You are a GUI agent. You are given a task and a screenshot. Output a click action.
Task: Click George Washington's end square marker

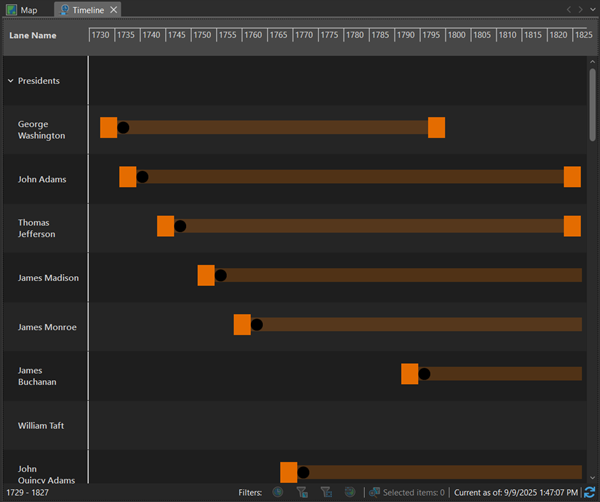click(x=436, y=127)
